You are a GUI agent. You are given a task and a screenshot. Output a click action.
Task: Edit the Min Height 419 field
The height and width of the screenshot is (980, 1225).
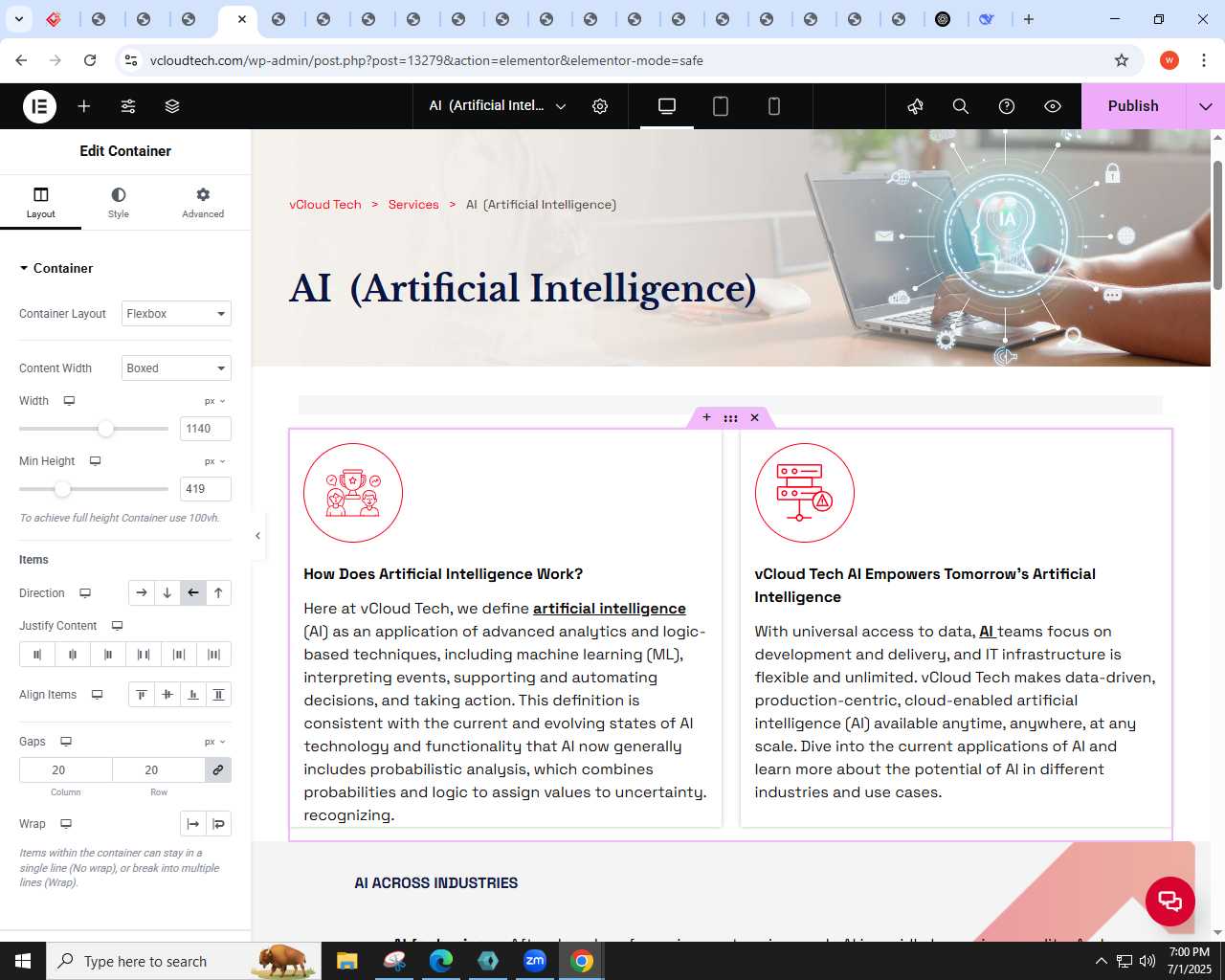pyautogui.click(x=206, y=489)
